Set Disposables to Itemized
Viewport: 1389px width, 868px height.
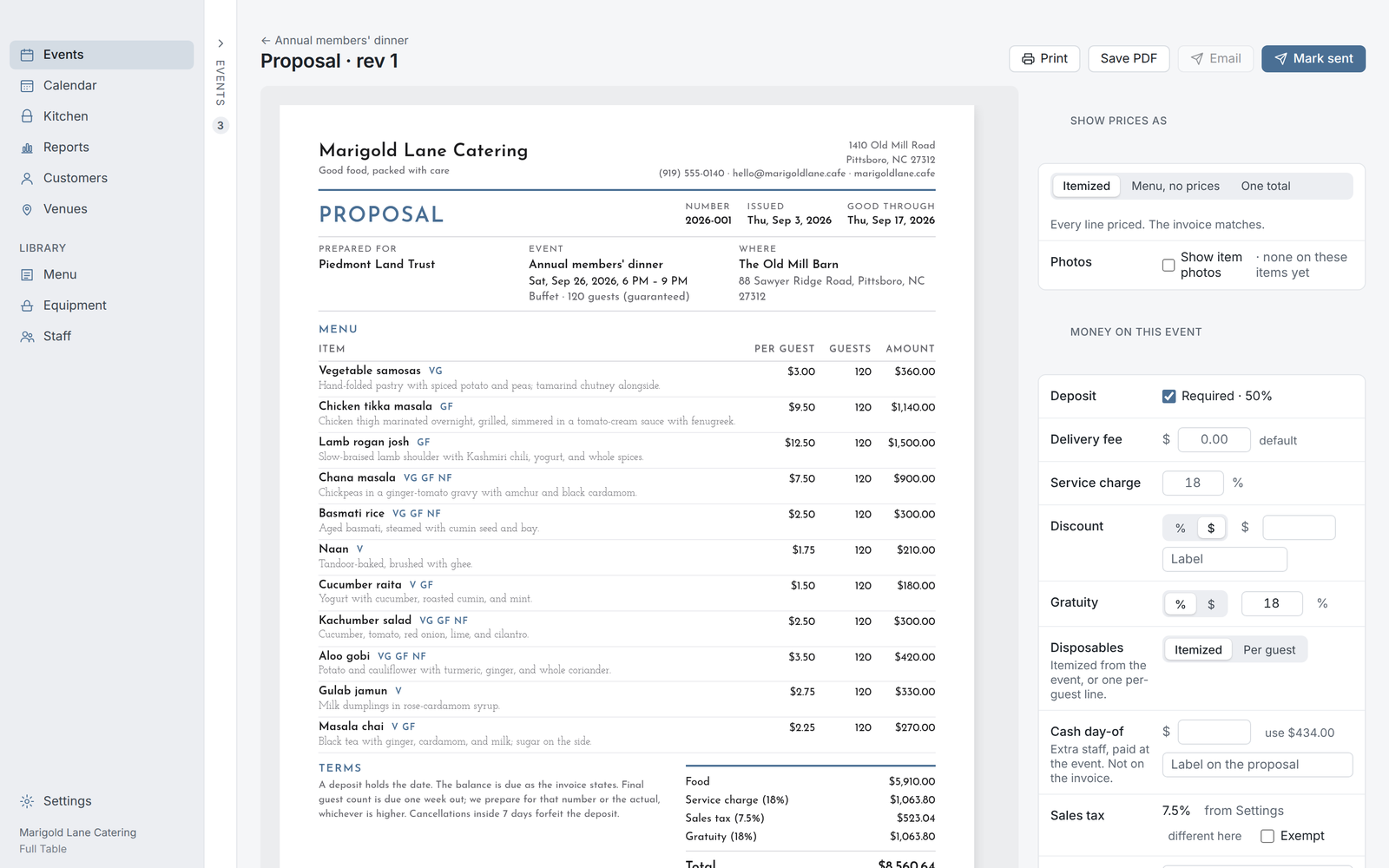click(1198, 650)
